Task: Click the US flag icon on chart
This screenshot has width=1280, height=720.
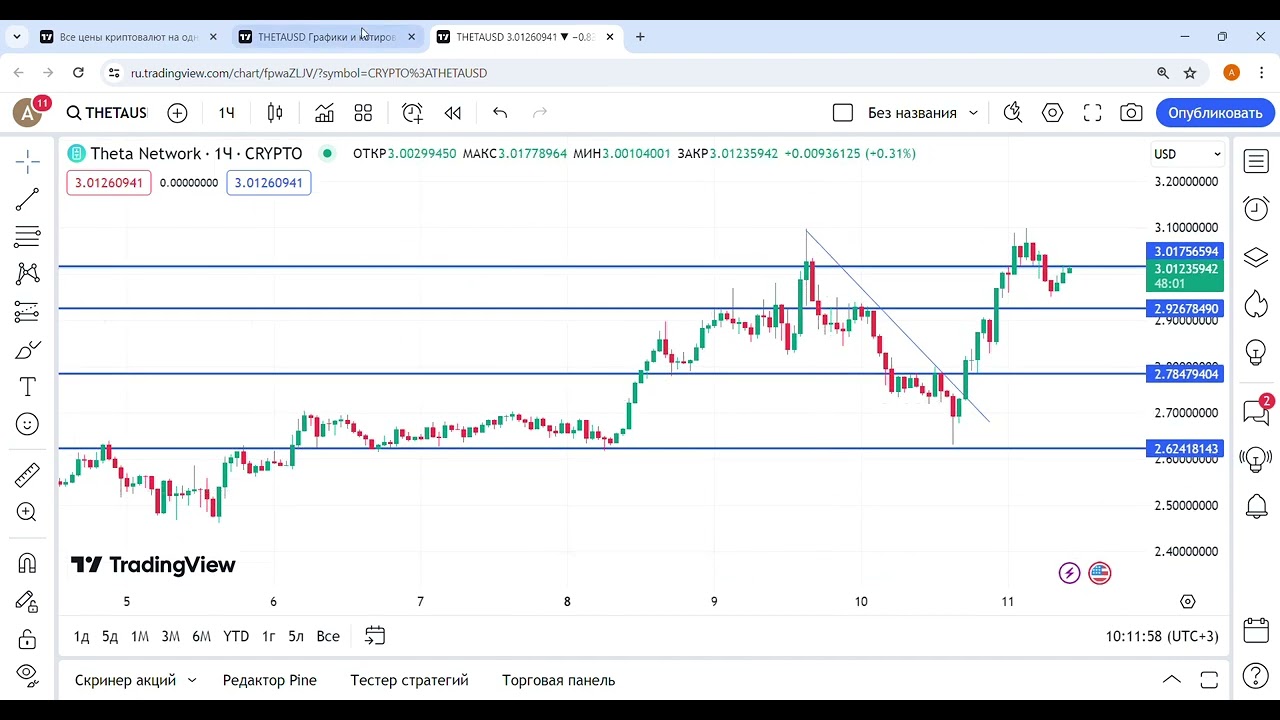Action: click(1100, 573)
